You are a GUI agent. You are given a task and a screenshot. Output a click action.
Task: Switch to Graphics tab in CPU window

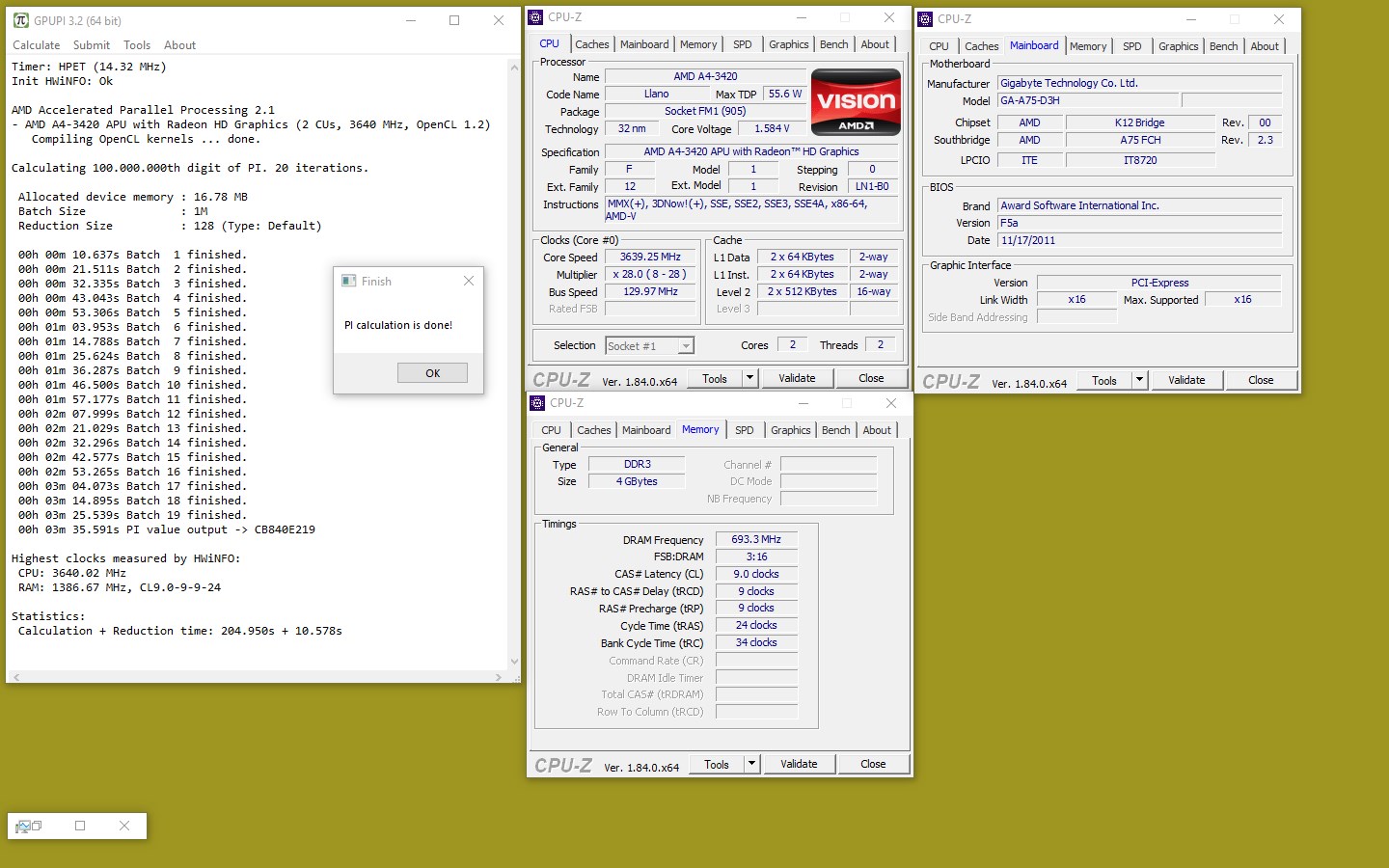[x=789, y=44]
